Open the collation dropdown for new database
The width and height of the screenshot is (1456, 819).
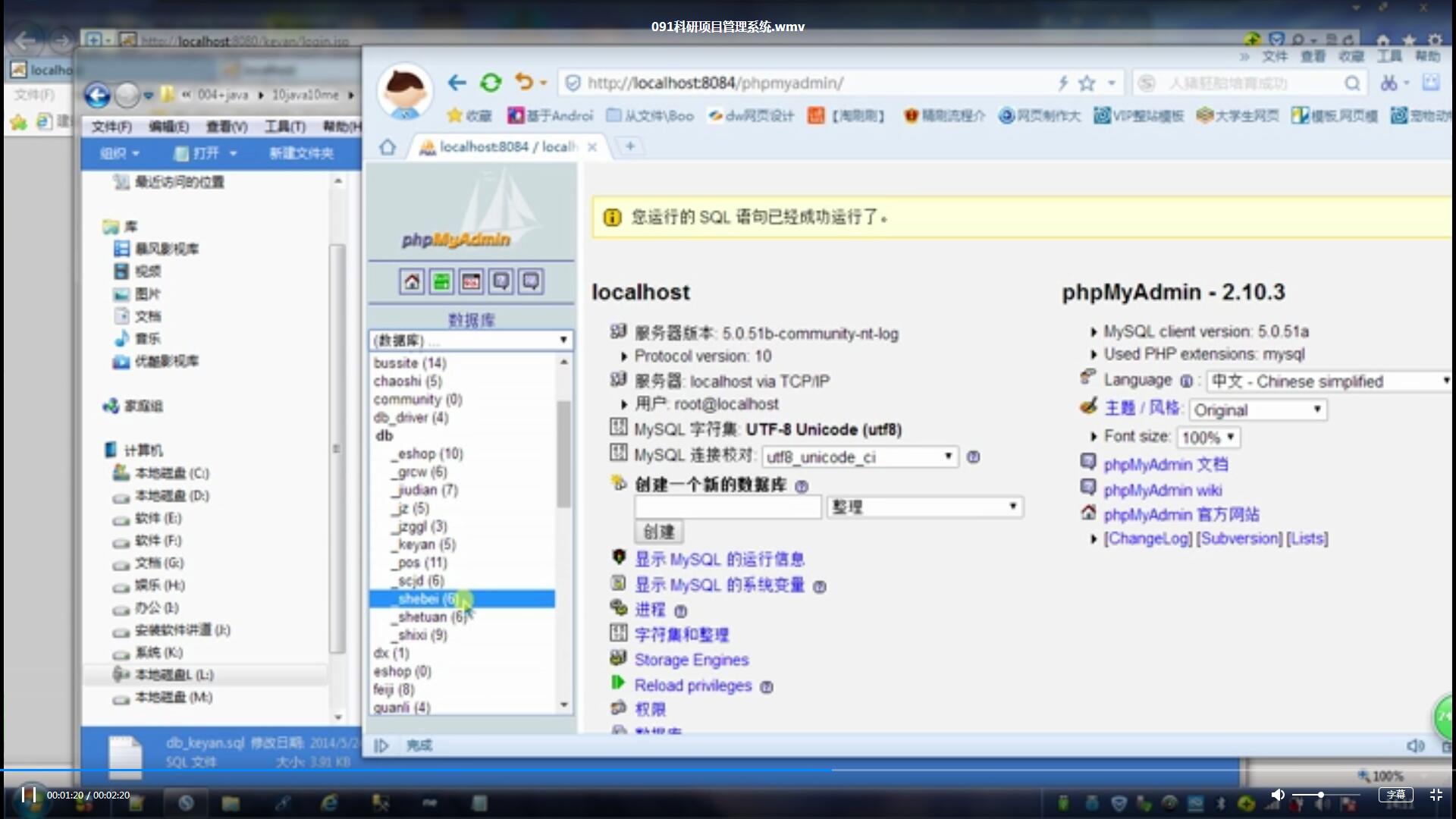pos(924,507)
